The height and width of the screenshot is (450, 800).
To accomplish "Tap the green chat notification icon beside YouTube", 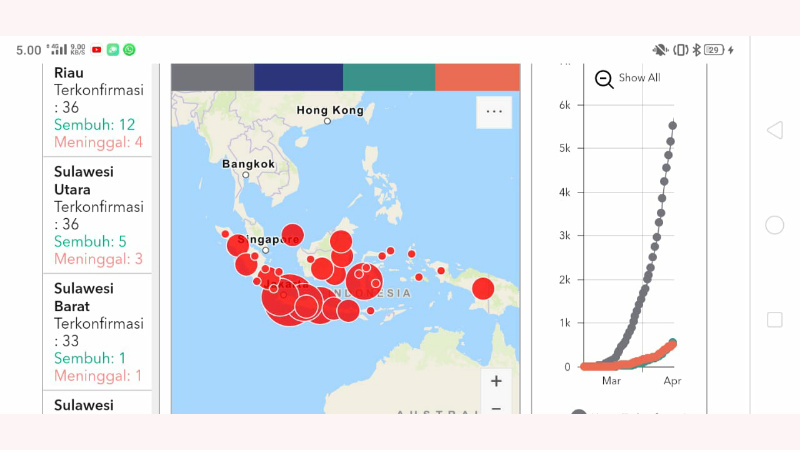I will [113, 49].
